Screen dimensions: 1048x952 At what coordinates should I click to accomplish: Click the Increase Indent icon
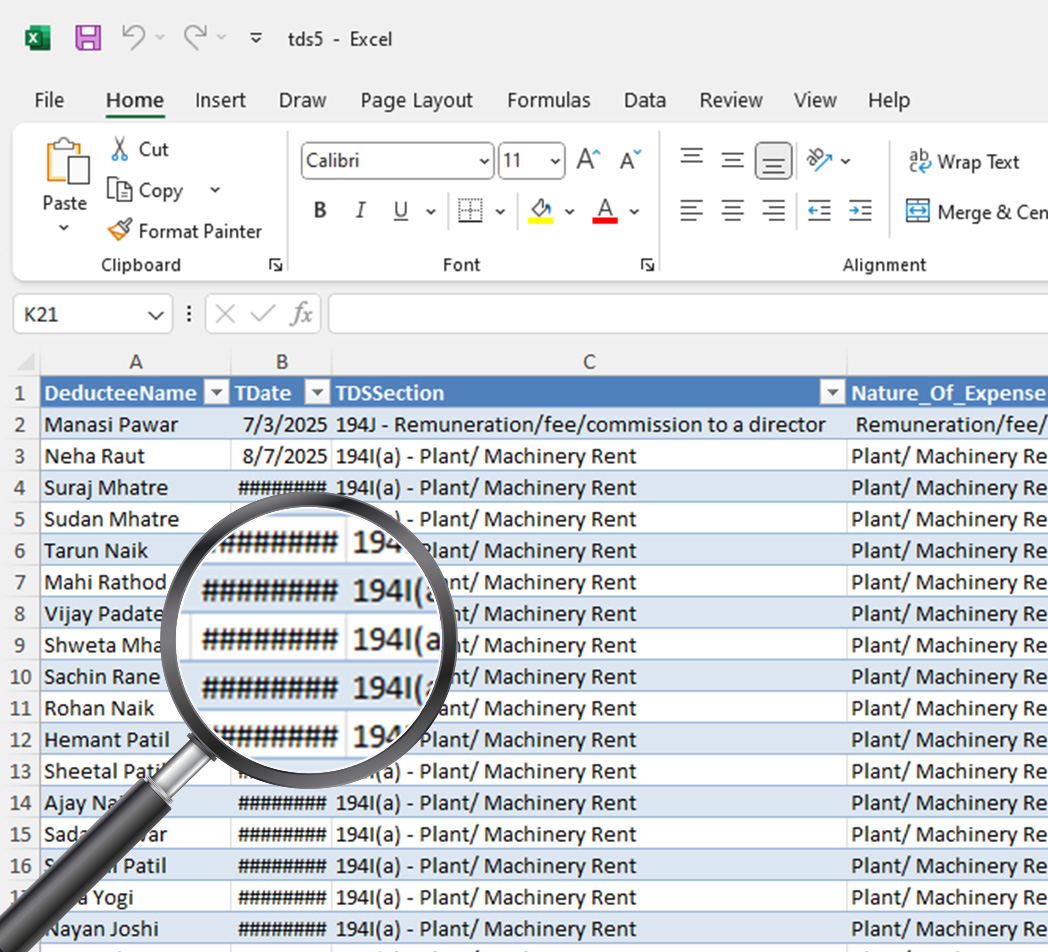click(x=859, y=211)
